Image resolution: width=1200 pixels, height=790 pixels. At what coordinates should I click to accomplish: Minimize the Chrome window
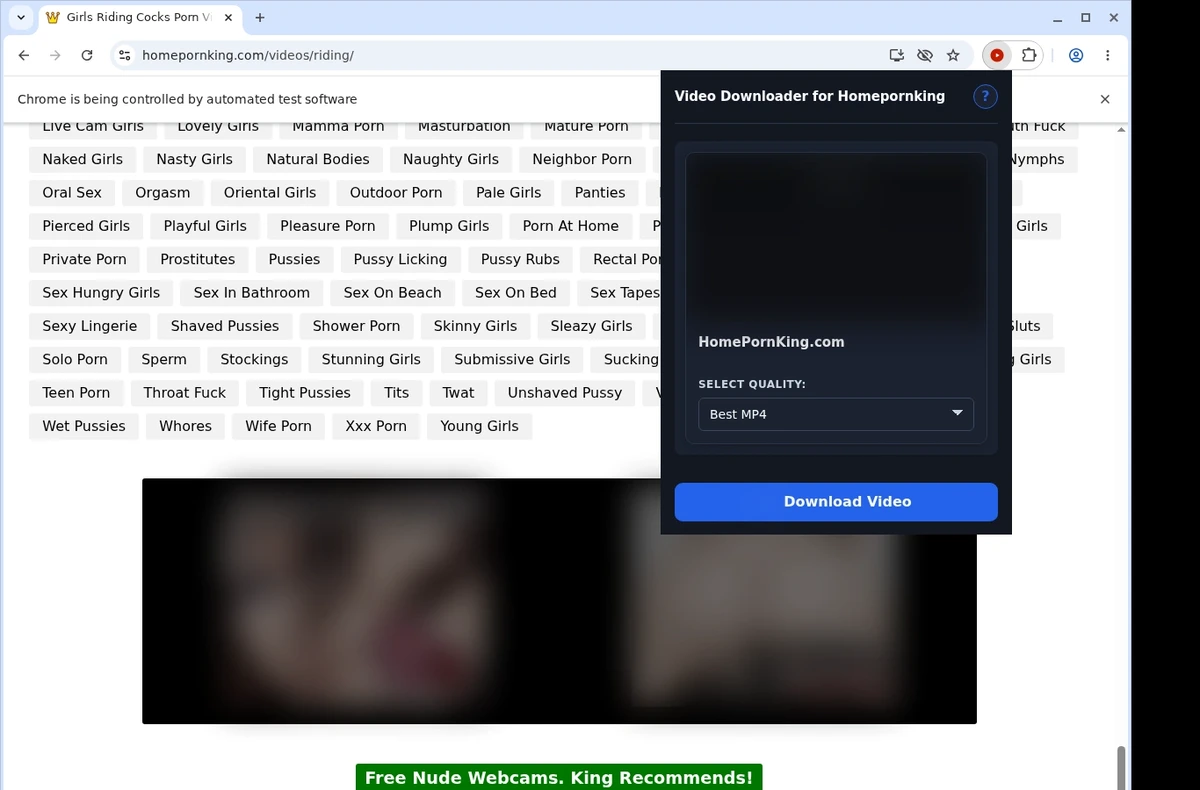1059,17
